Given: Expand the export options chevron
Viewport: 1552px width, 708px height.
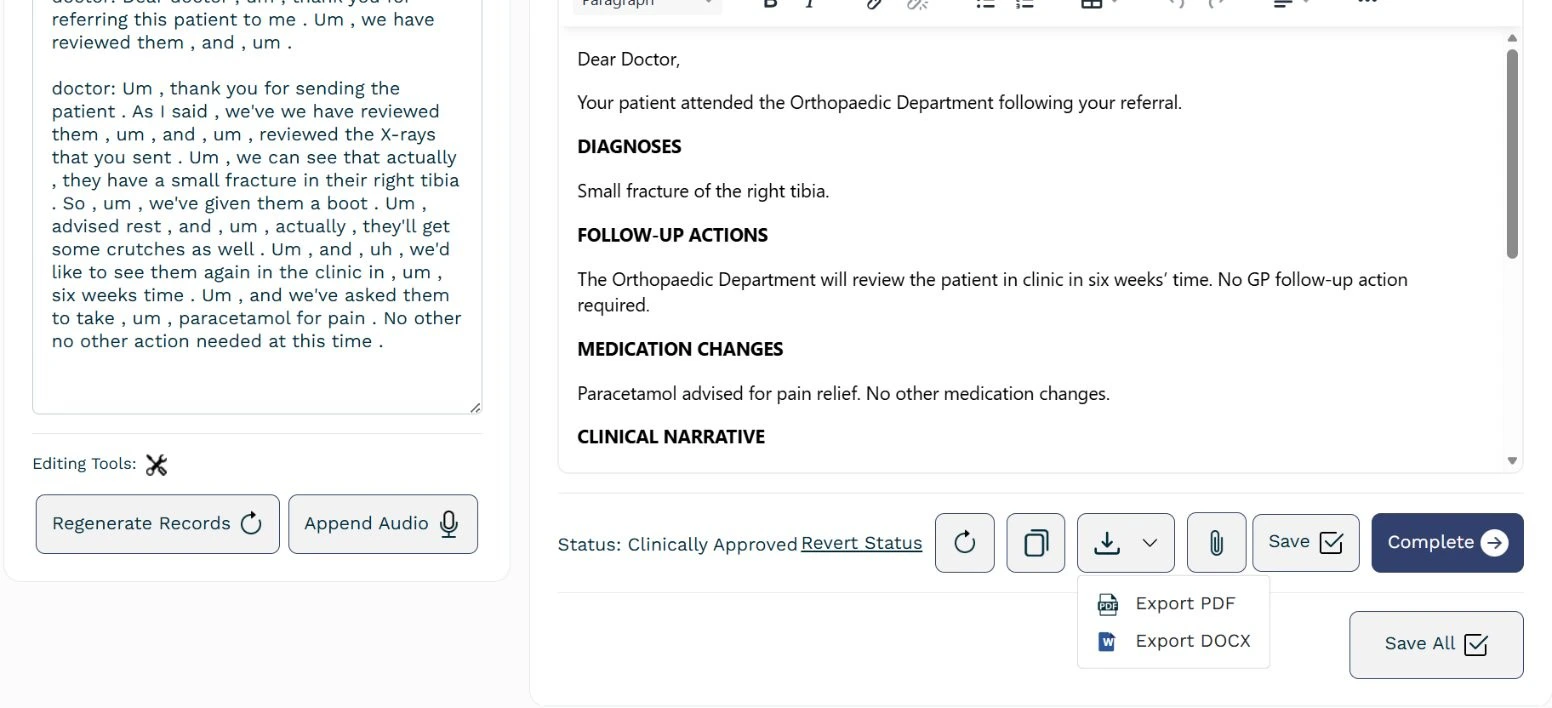Looking at the screenshot, I should [1148, 542].
